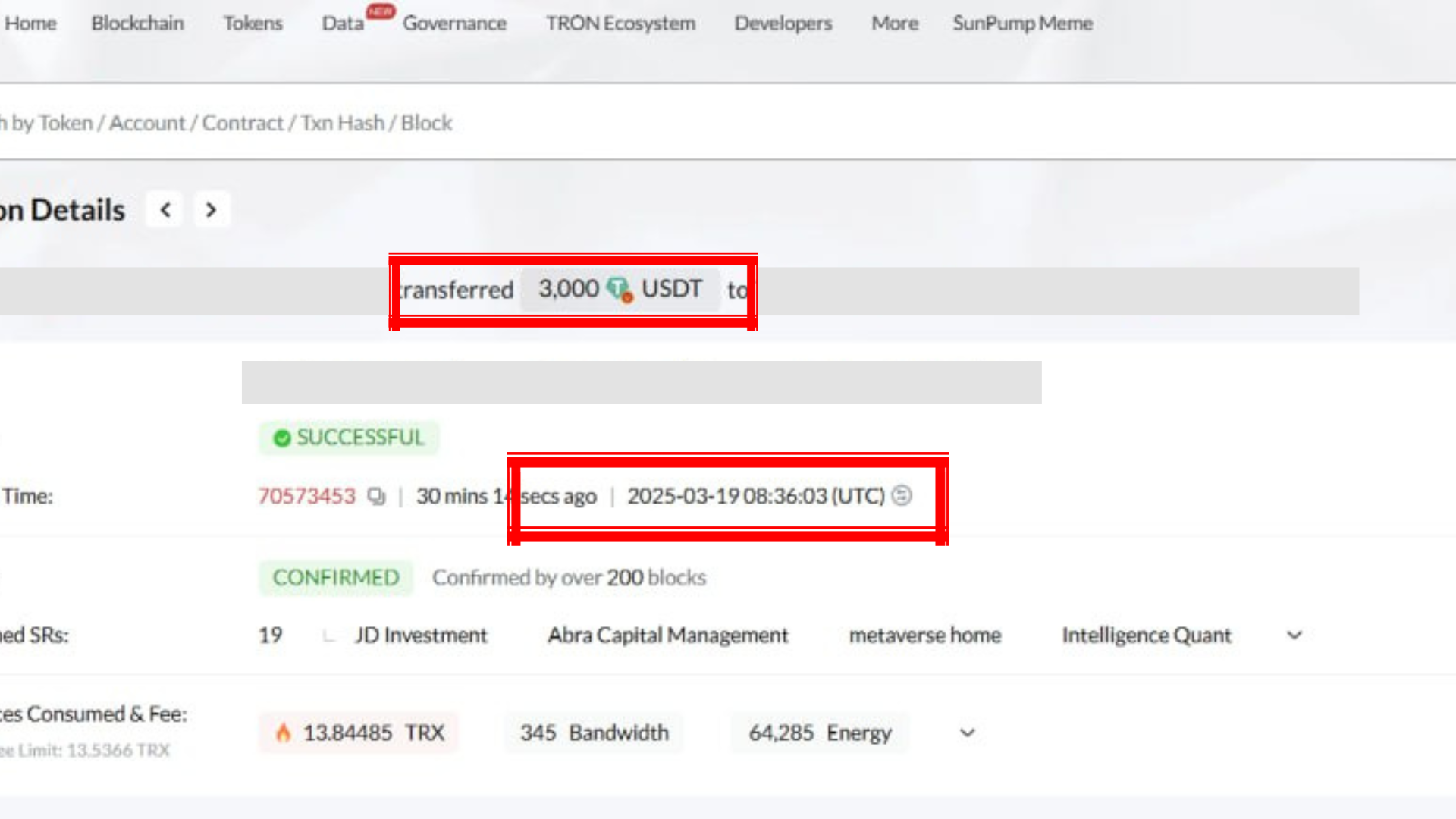1456x819 pixels.
Task: Open the SunPump Meme link
Action: tap(1022, 24)
